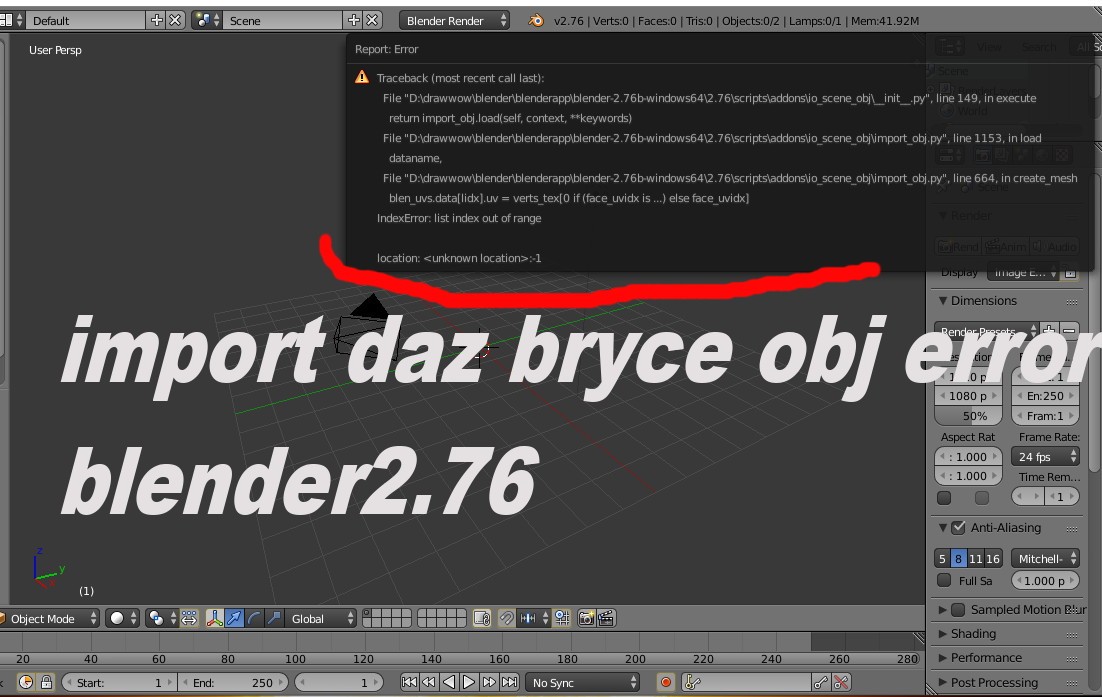Render an OpenGL animation with the clapperboard icon

(606, 618)
